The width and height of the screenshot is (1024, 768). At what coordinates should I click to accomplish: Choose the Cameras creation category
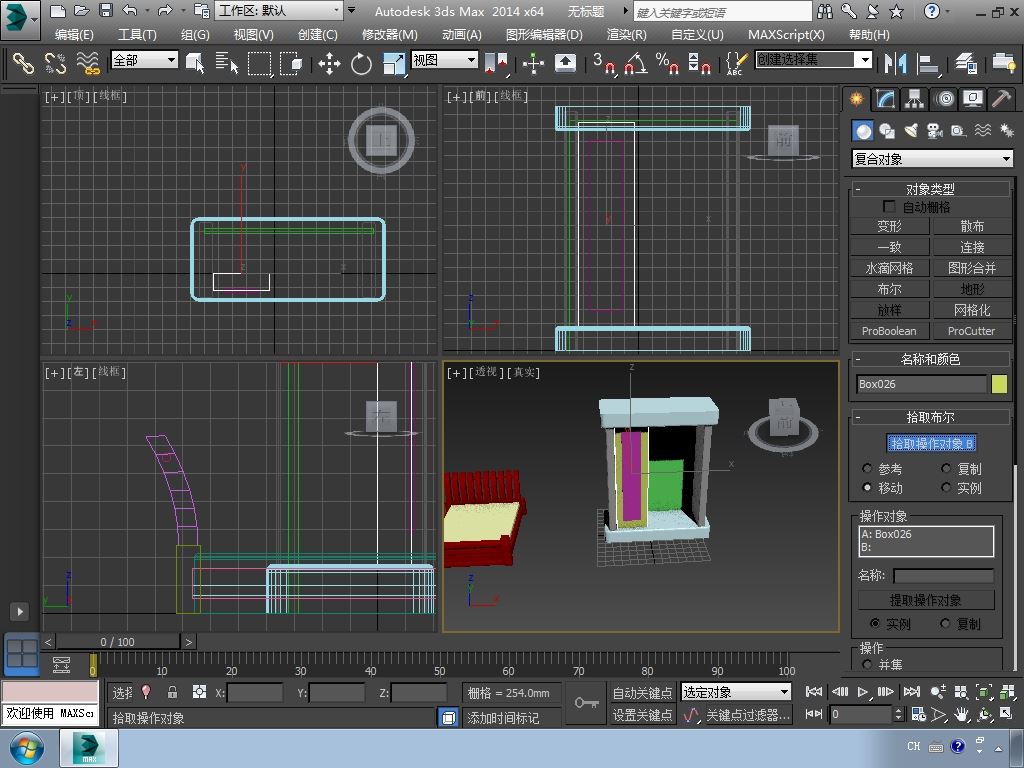pos(934,131)
